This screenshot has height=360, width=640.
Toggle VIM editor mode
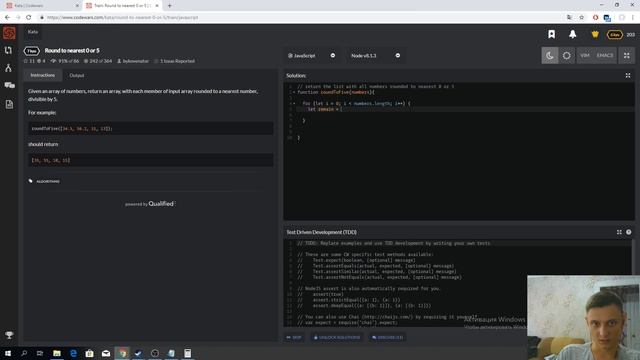[585, 56]
